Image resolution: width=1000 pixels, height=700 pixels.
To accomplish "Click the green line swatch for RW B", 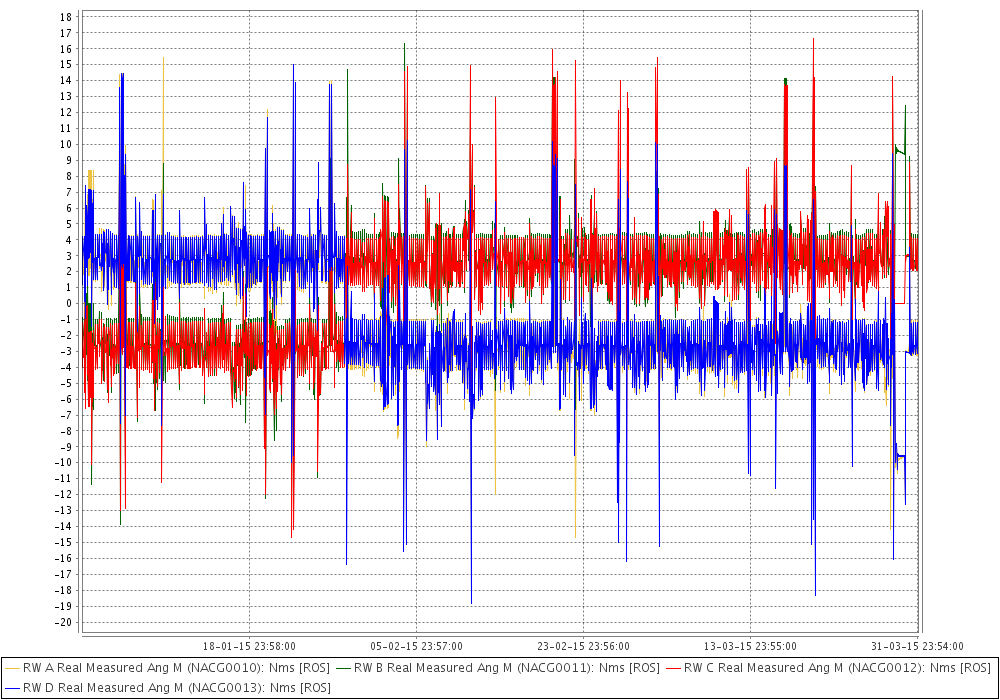I will point(343,668).
